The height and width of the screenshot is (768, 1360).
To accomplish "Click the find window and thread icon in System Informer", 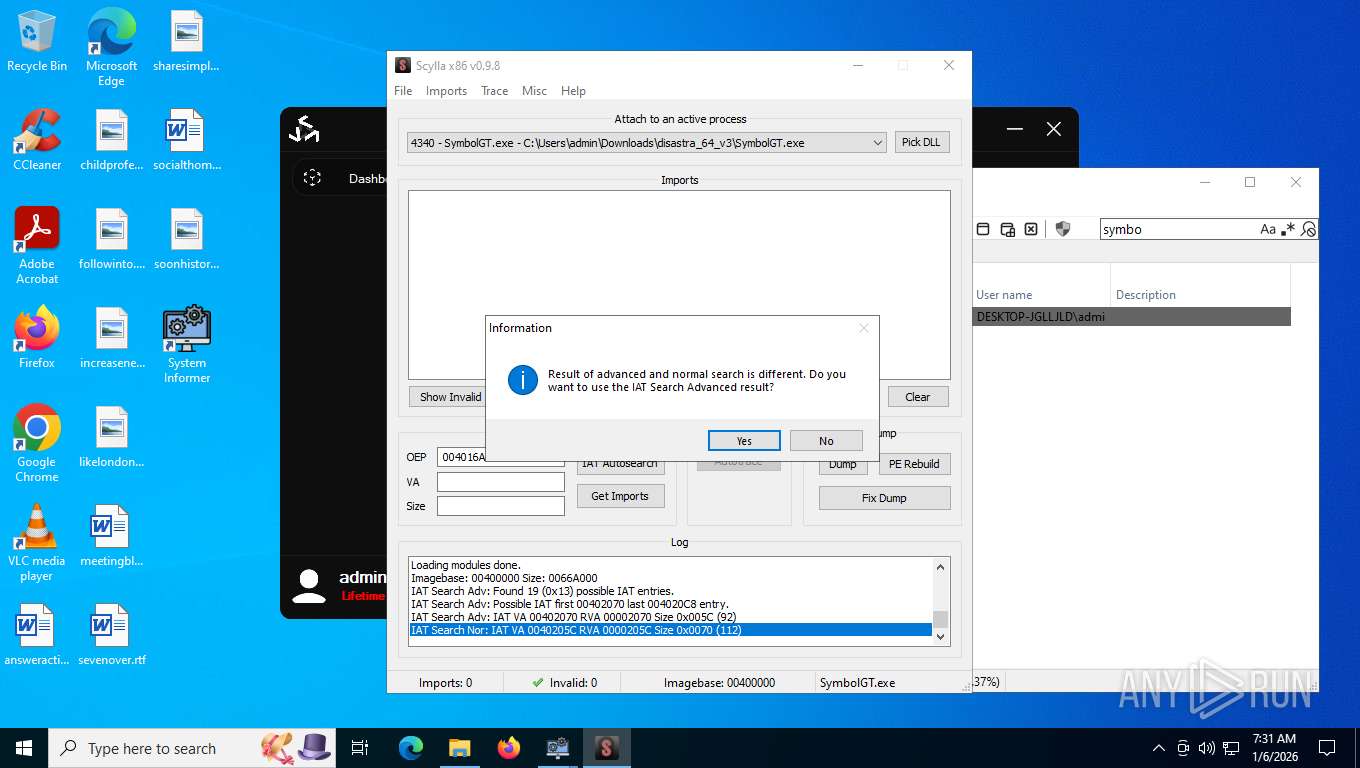I will point(1007,229).
